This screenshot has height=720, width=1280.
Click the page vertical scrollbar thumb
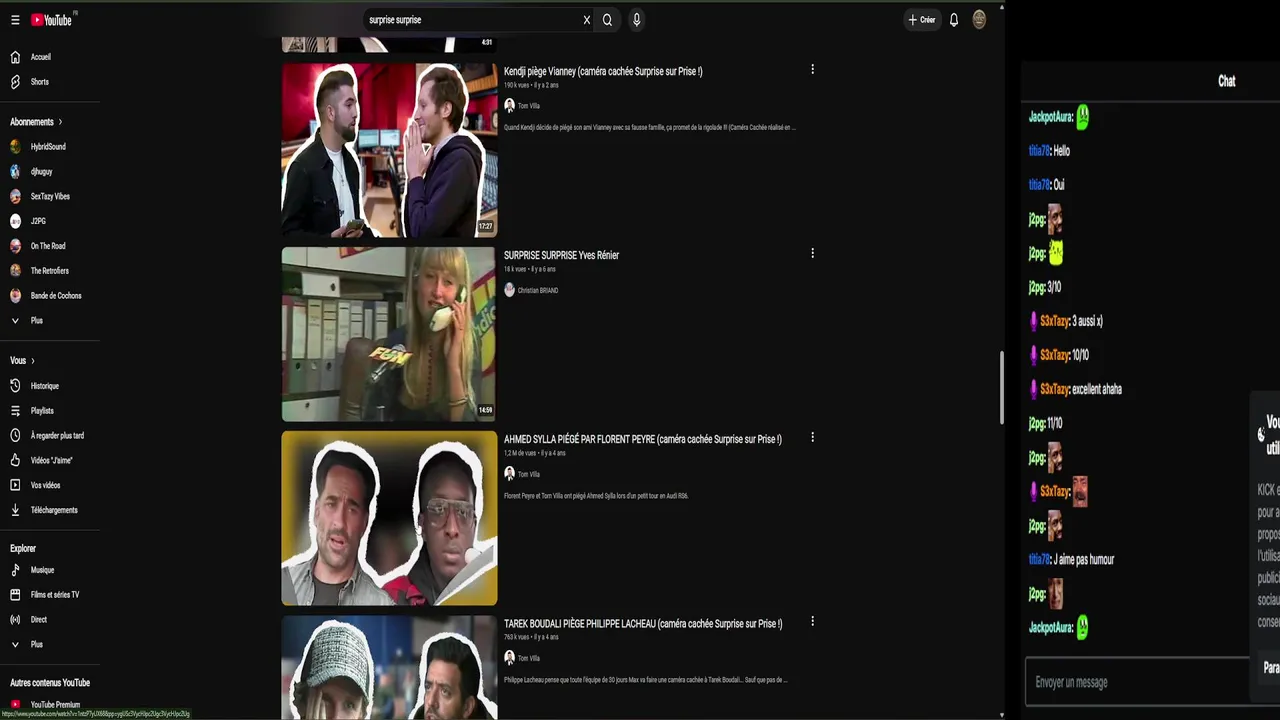coord(1001,387)
